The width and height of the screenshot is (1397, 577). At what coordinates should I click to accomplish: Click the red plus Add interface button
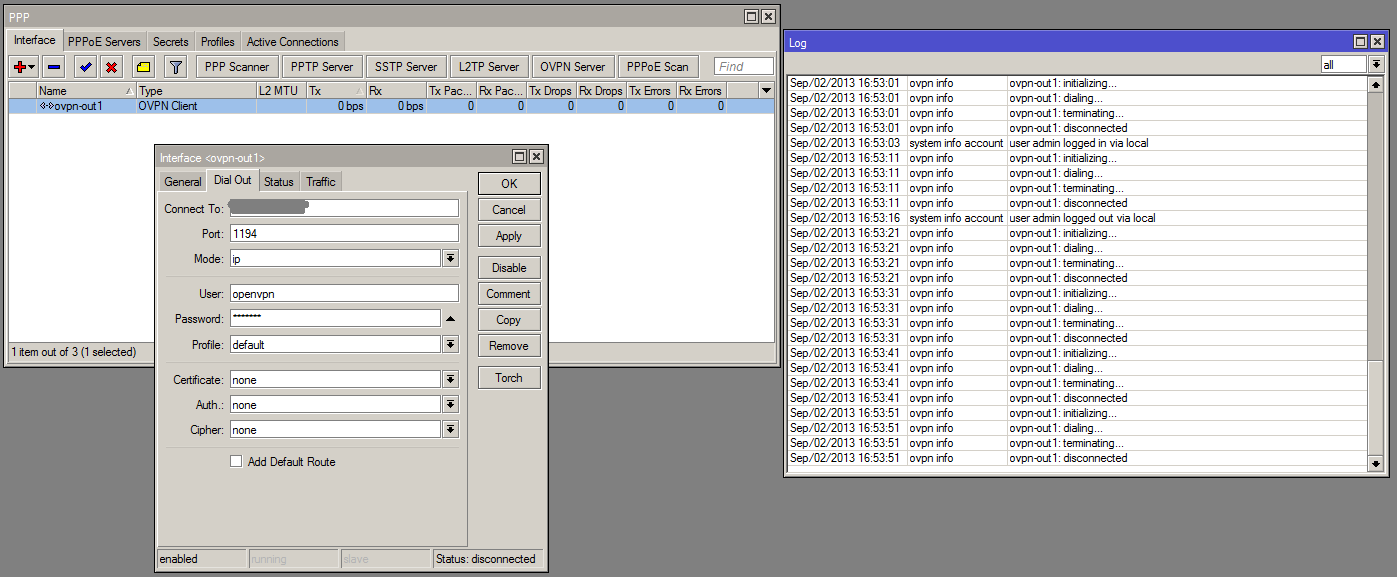tap(20, 67)
